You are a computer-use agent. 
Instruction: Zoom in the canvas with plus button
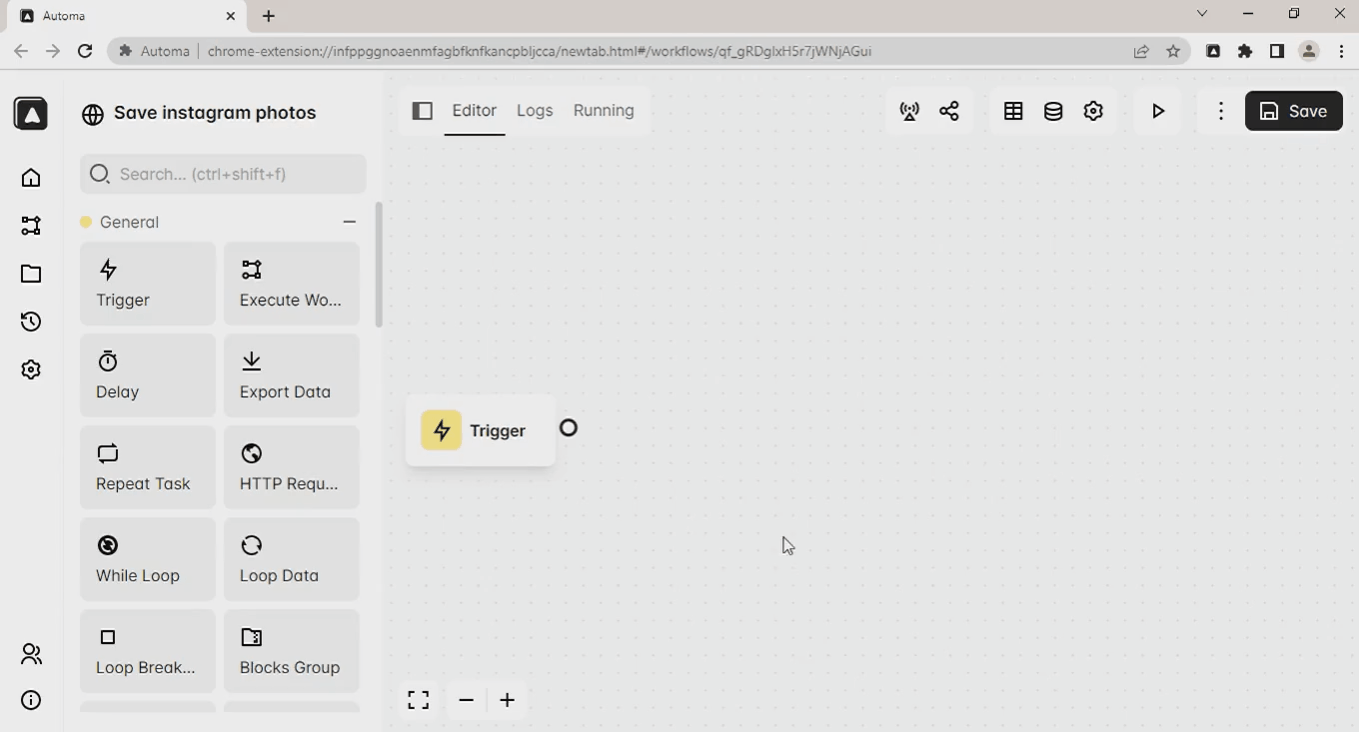pyautogui.click(x=507, y=700)
